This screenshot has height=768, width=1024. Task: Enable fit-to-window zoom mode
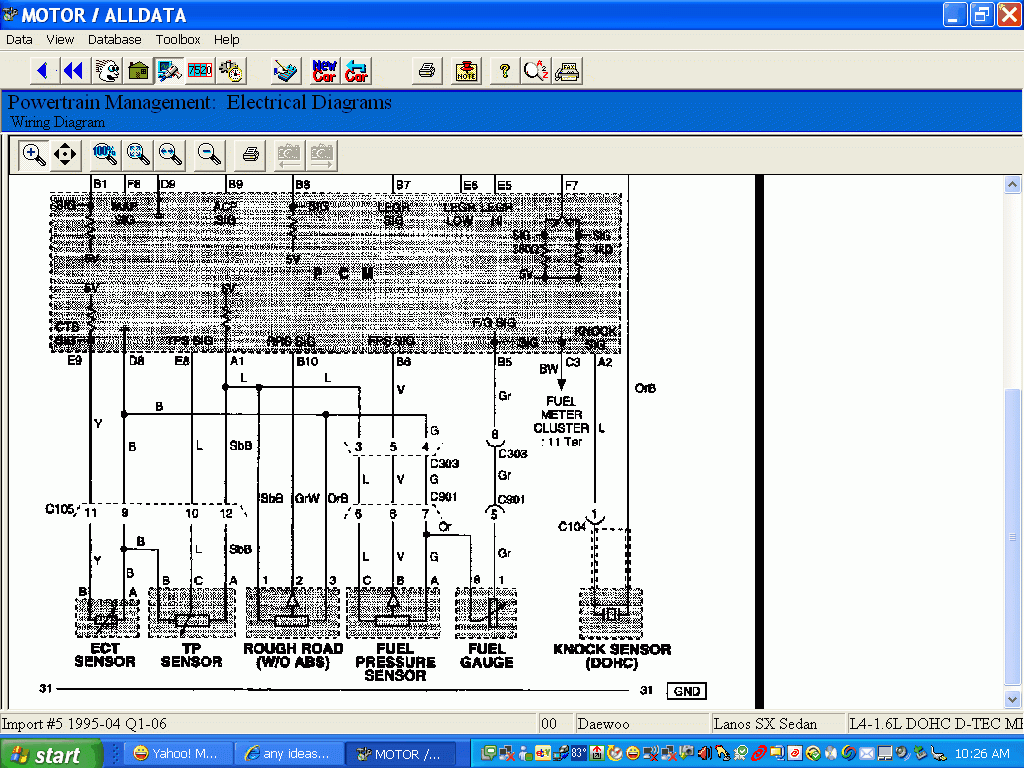[x=138, y=154]
